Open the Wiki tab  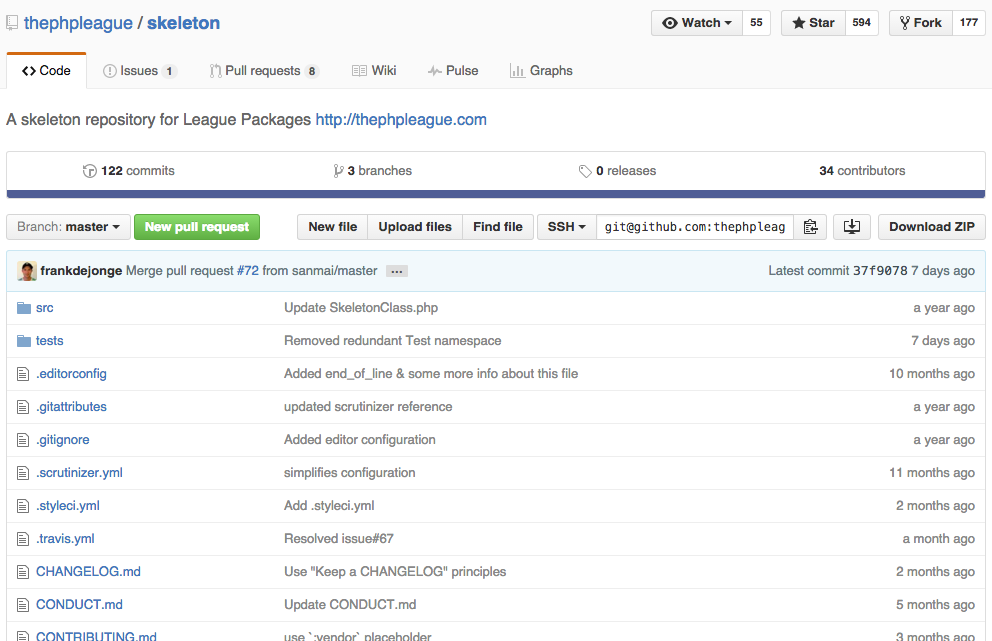click(x=374, y=71)
